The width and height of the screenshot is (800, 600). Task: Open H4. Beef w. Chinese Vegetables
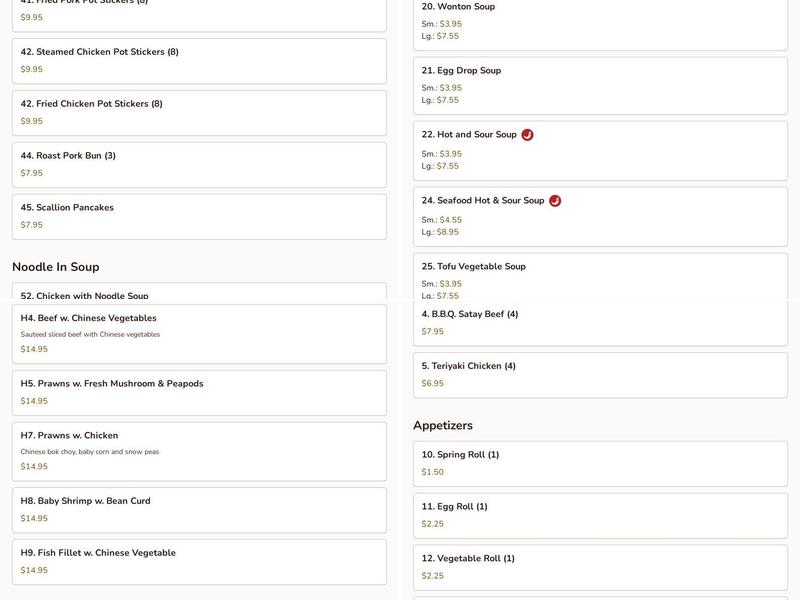199,334
